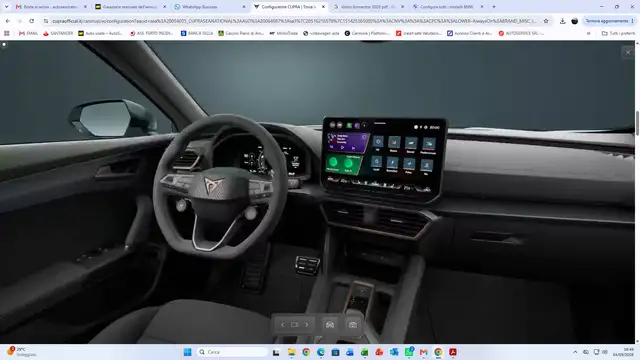Click the page vertical scrollbar thumb
The image size is (640, 360).
pyautogui.click(x=637, y=123)
